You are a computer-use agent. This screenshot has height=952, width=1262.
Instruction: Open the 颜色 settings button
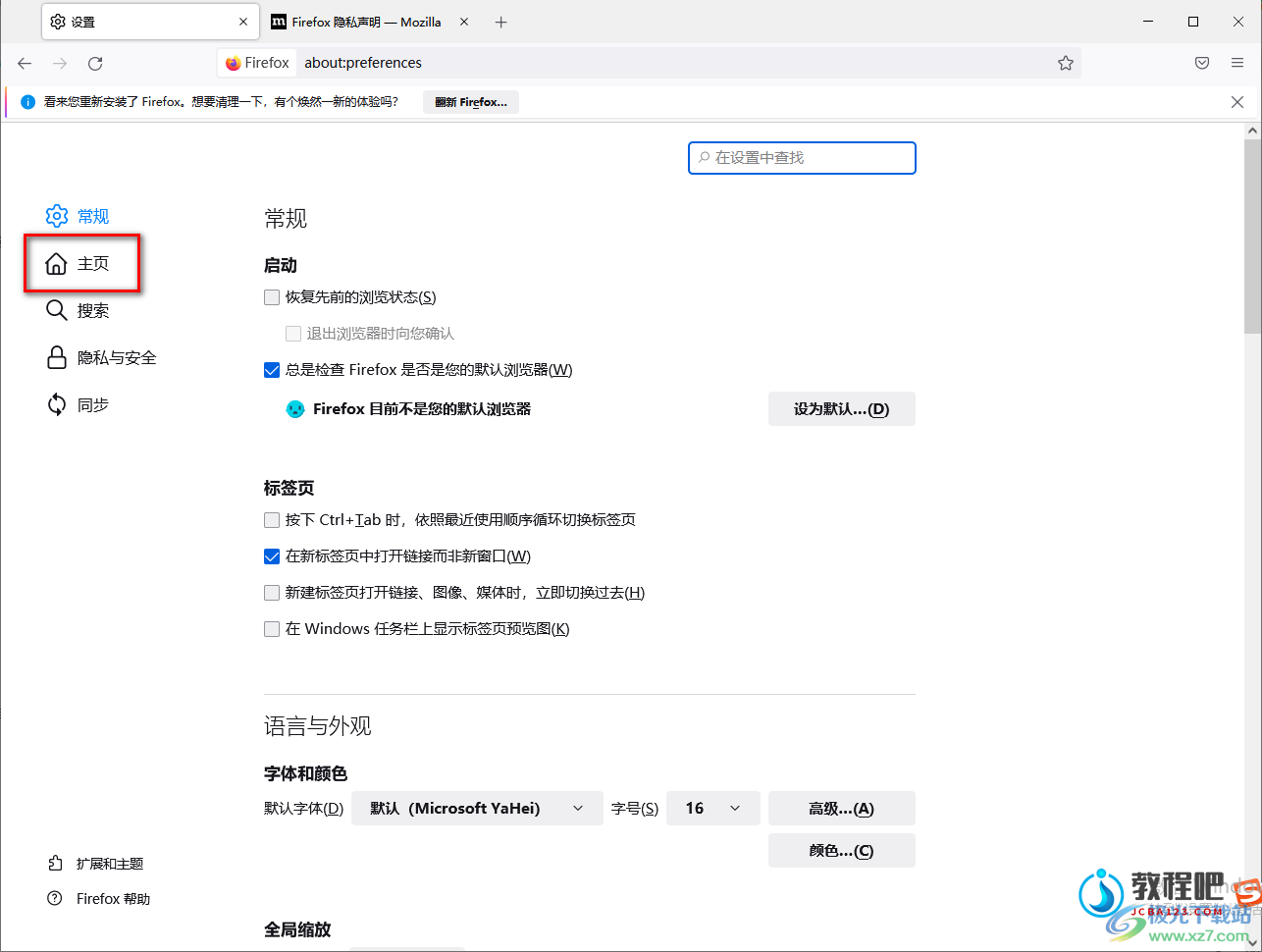coord(842,851)
